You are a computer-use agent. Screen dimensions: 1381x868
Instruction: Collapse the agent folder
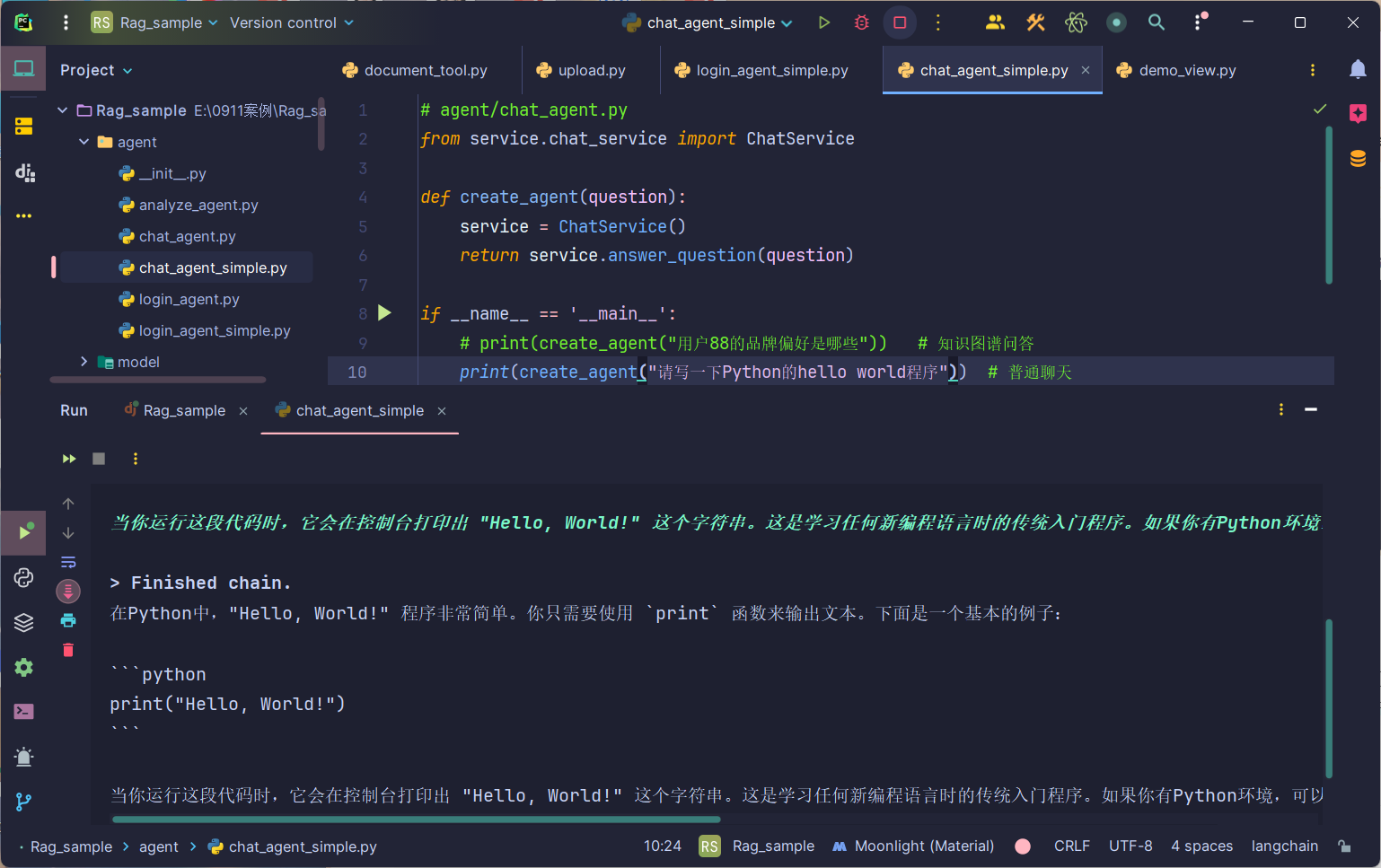[84, 142]
